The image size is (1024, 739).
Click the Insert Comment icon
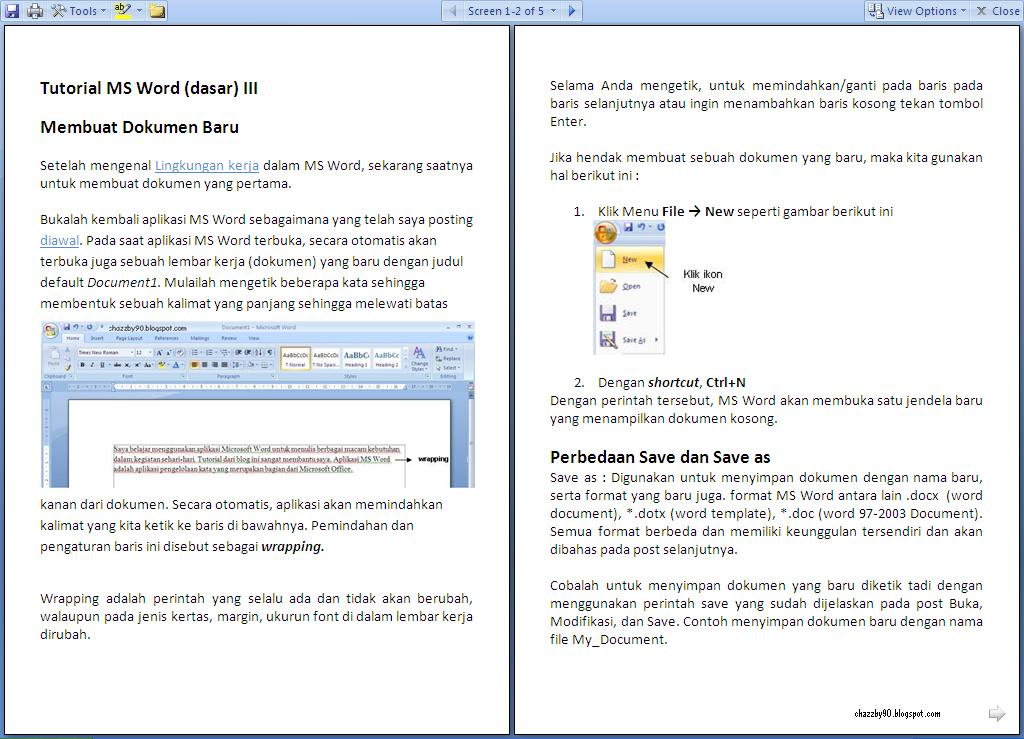pyautogui.click(x=155, y=11)
